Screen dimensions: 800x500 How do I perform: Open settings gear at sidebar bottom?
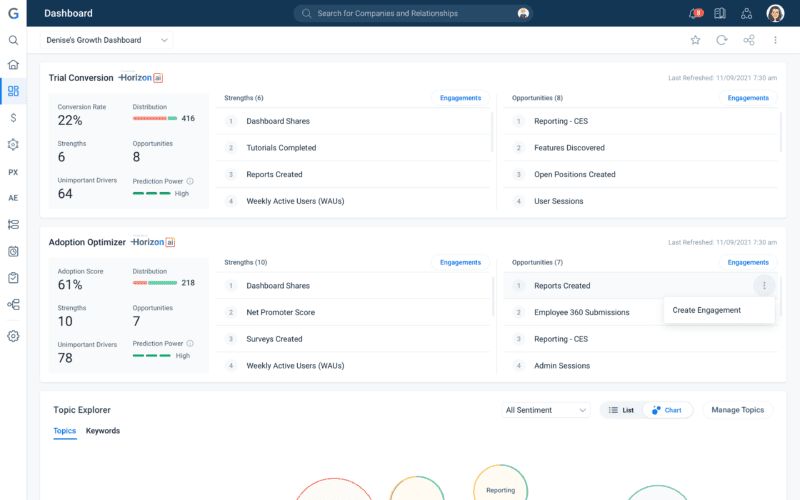(13, 336)
